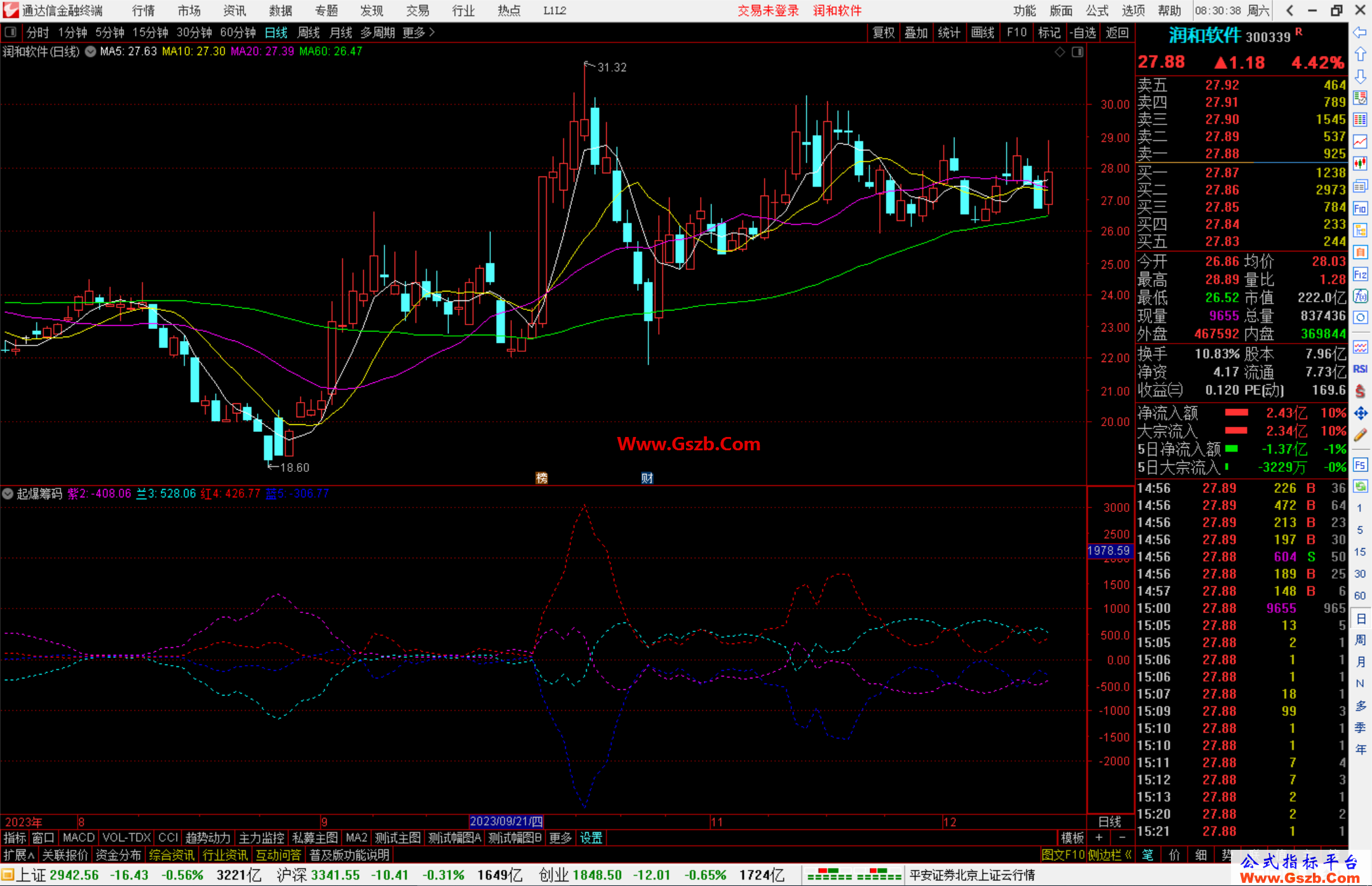1372x886 pixels.
Task: Toggle the settings circle beside 起爆筹码 indicator
Action: tap(8, 493)
